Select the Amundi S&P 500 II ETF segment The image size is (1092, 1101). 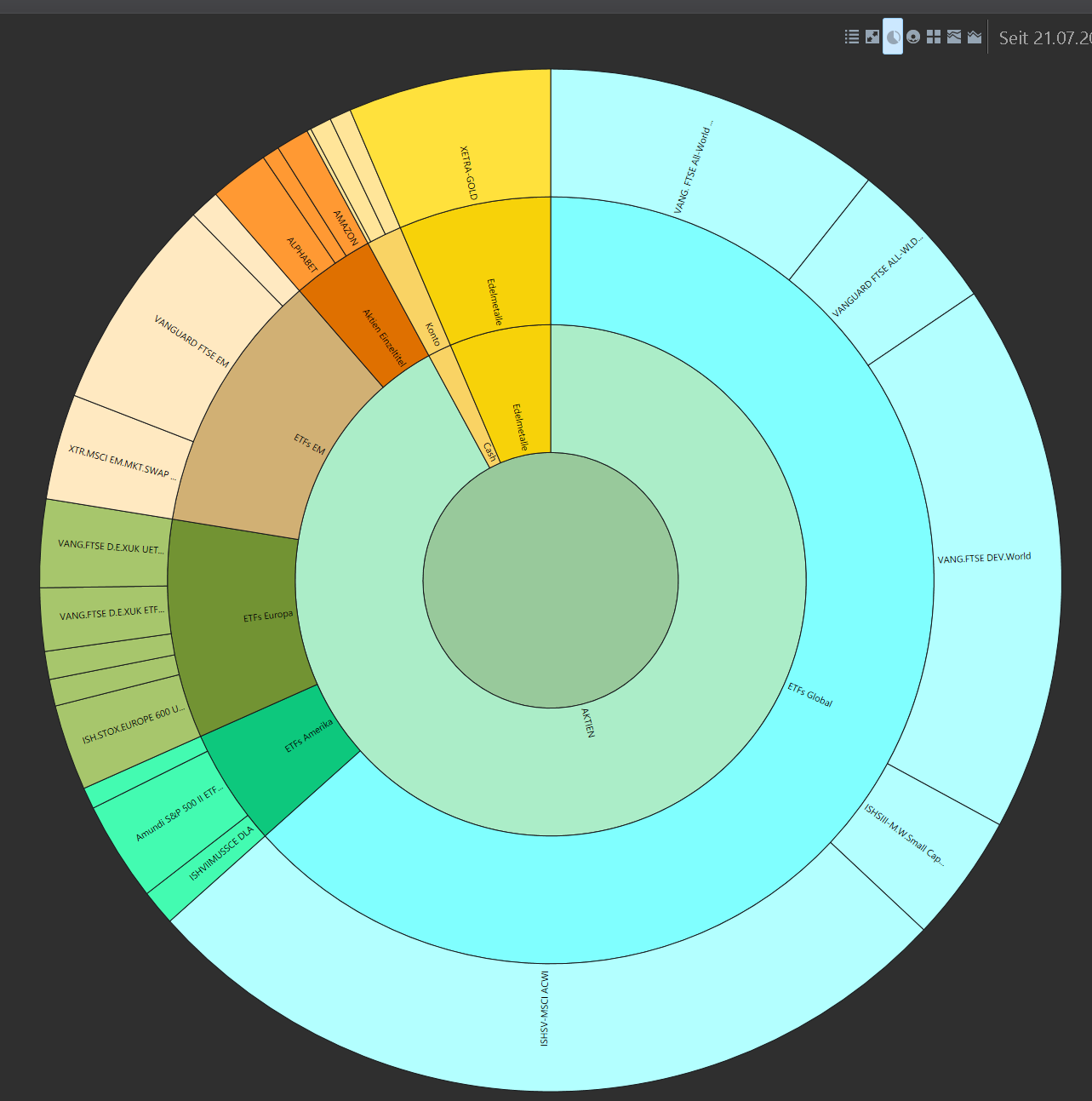(170, 817)
